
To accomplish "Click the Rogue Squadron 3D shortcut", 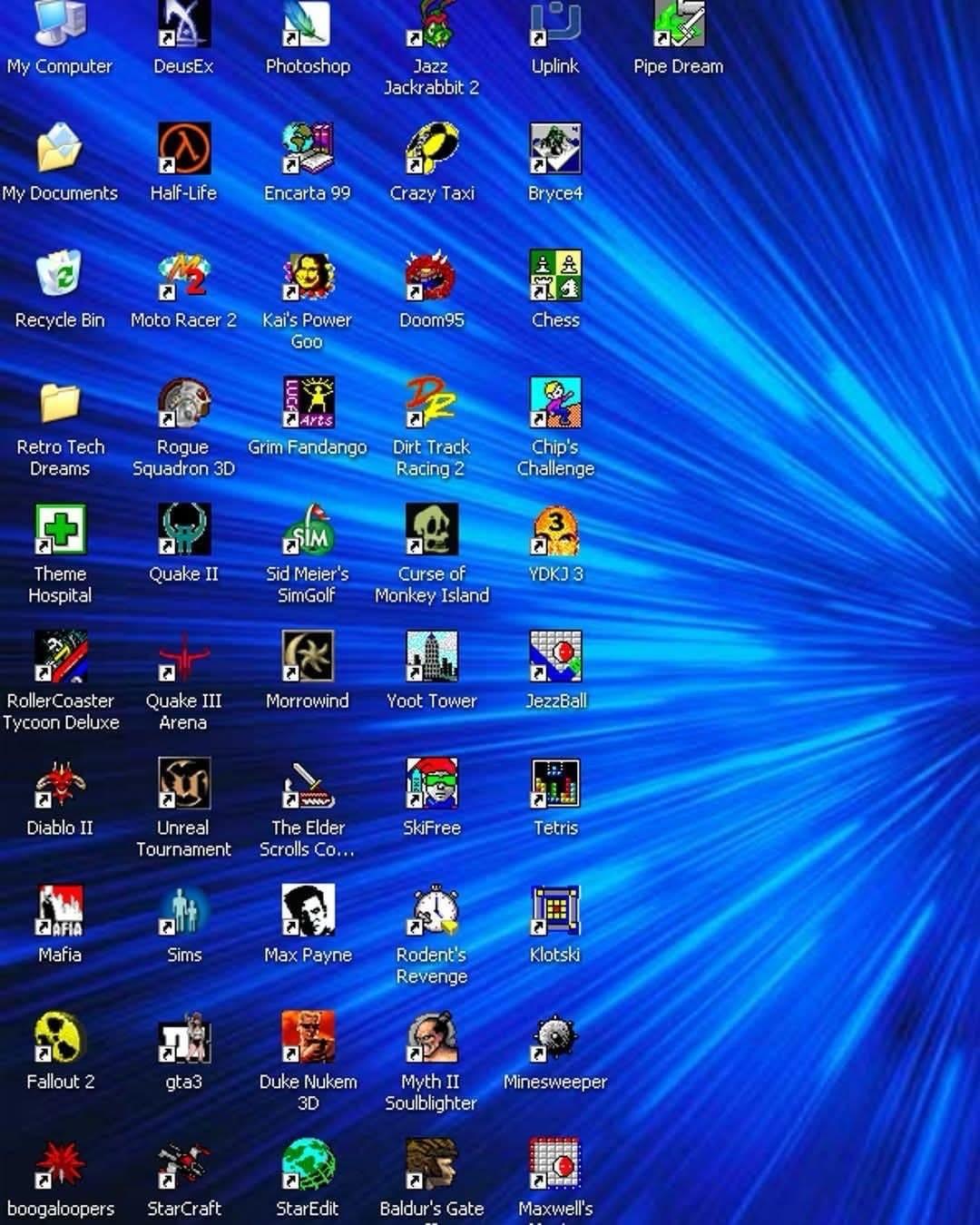I will coord(184,402).
